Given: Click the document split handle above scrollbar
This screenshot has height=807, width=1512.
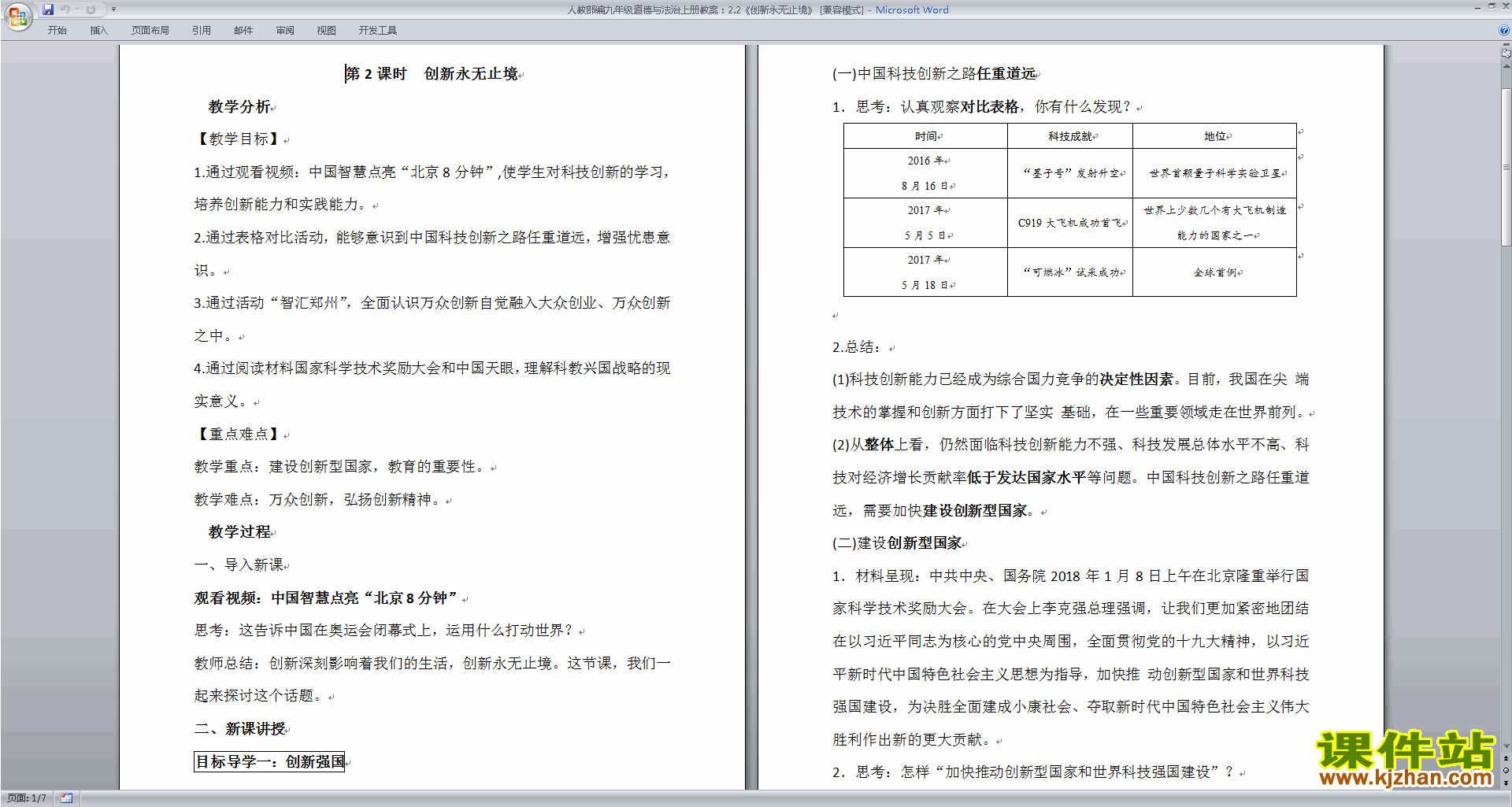Looking at the screenshot, I should point(1506,46).
